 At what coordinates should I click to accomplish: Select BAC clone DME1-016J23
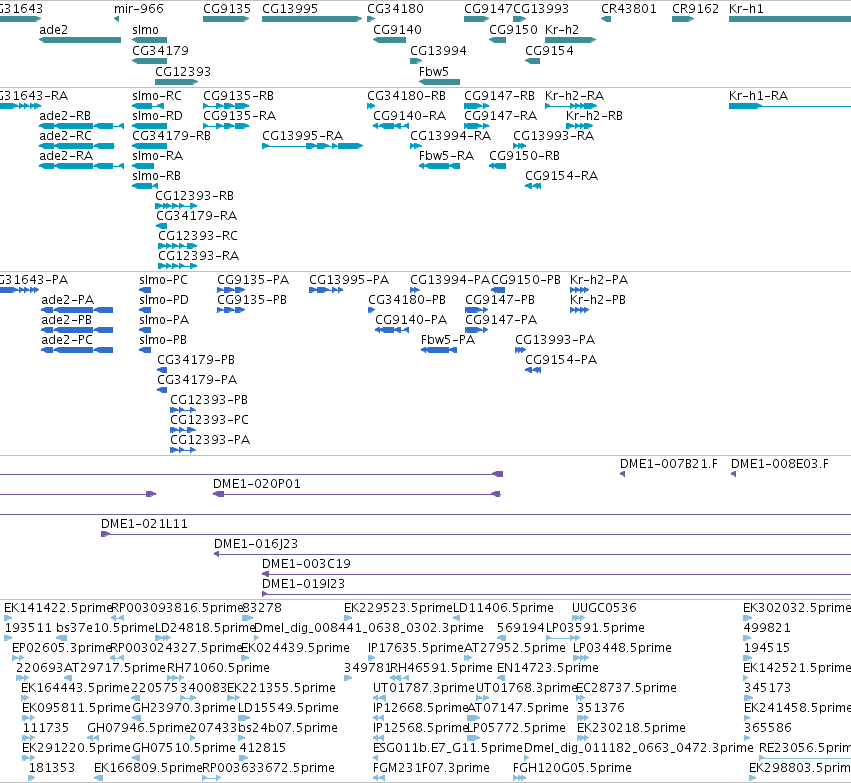tap(256, 544)
